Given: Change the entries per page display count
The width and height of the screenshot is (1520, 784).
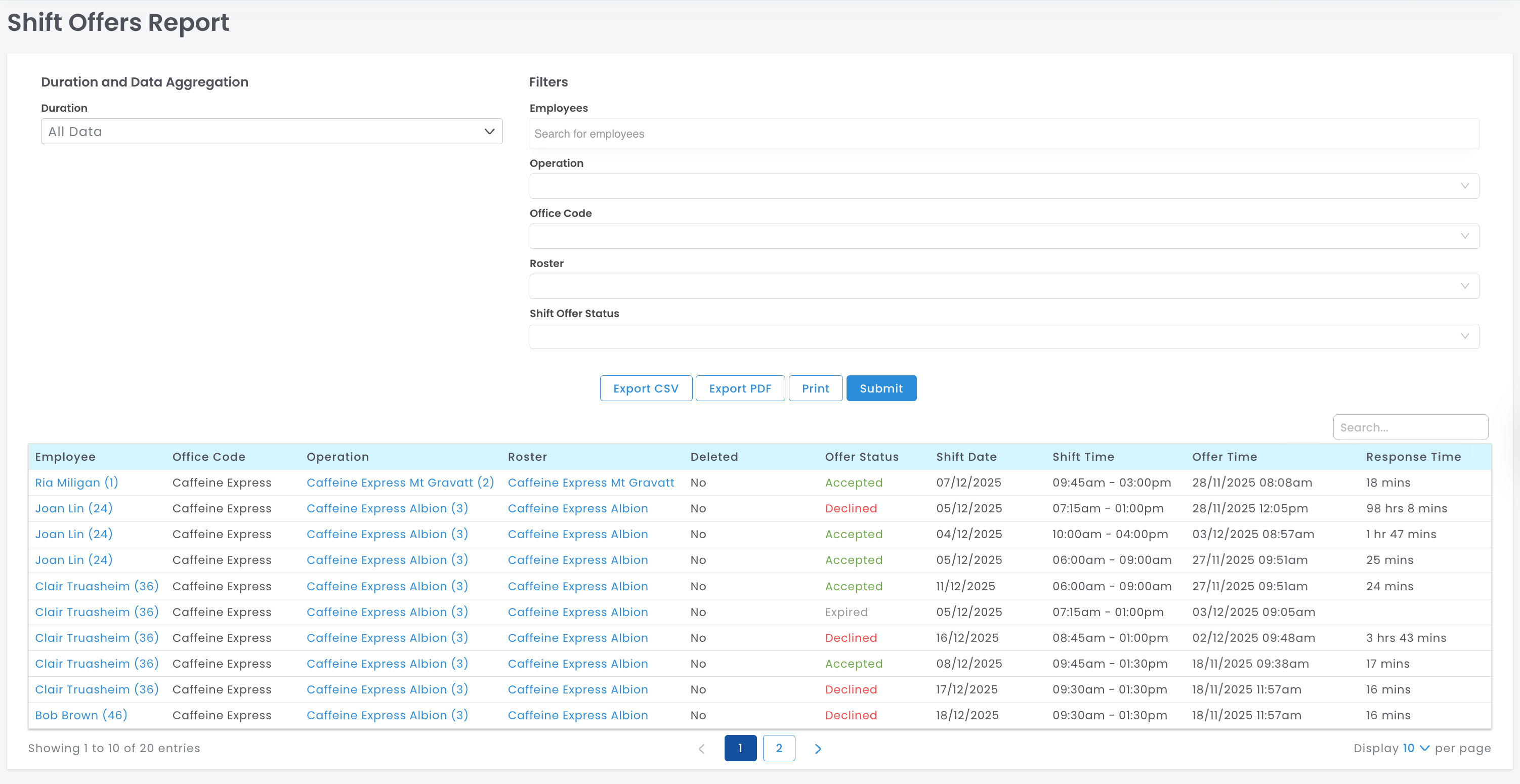Looking at the screenshot, I should coord(1415,748).
